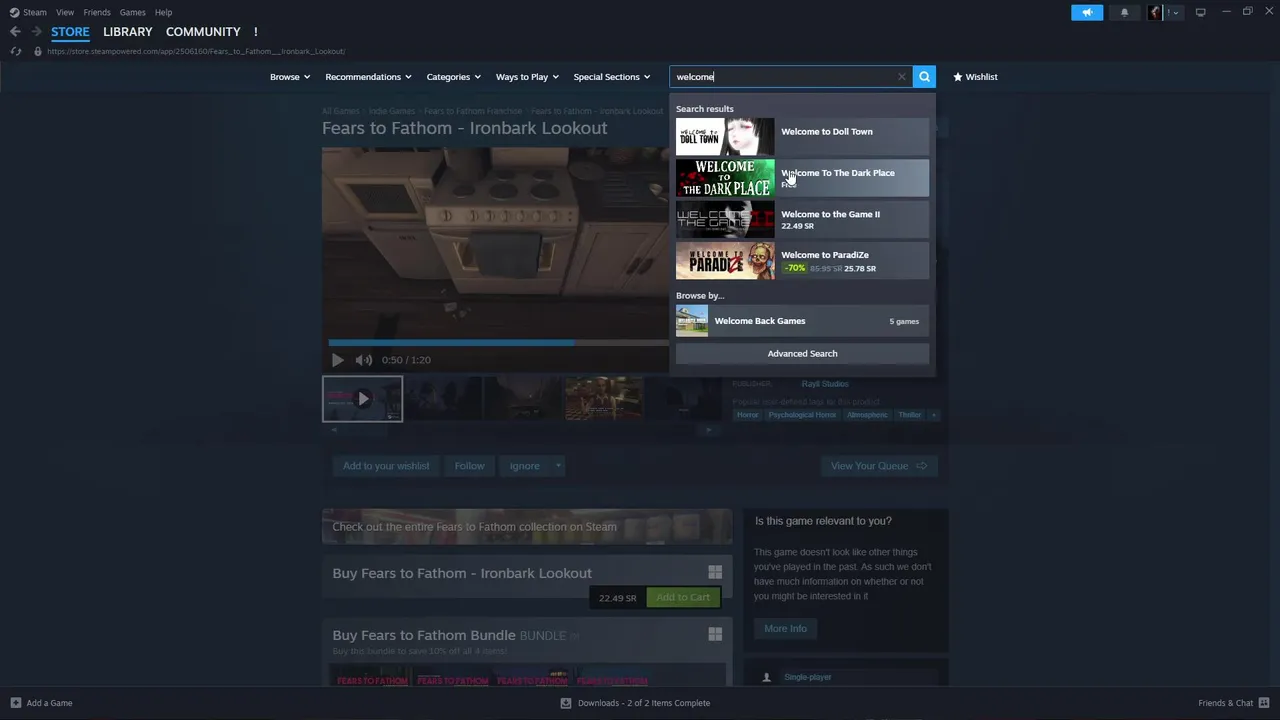The height and width of the screenshot is (720, 1280).
Task: Open Downloads status in bottom bar
Action: pyautogui.click(x=635, y=703)
